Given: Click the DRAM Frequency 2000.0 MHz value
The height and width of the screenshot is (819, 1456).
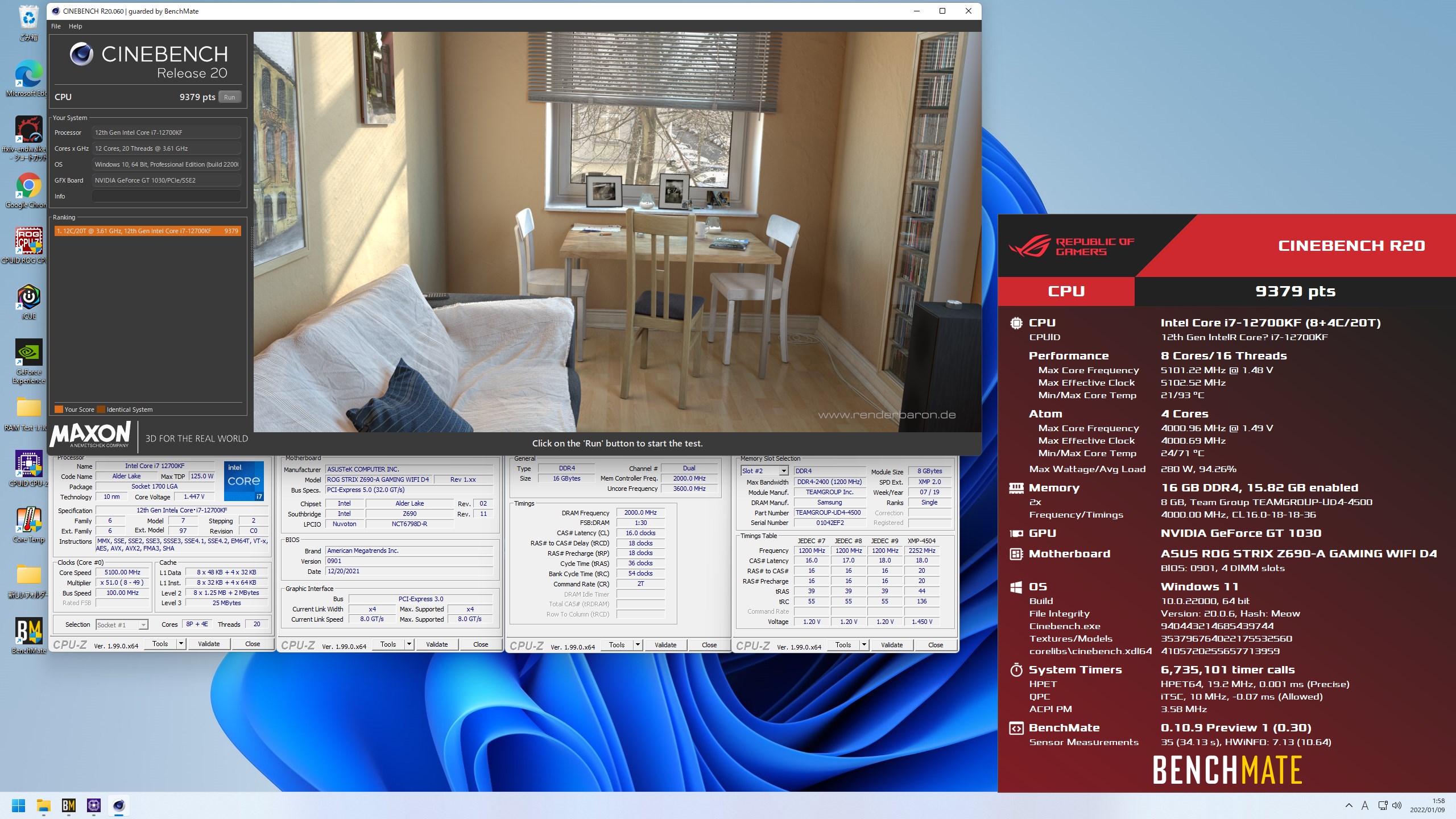Looking at the screenshot, I should [x=640, y=512].
